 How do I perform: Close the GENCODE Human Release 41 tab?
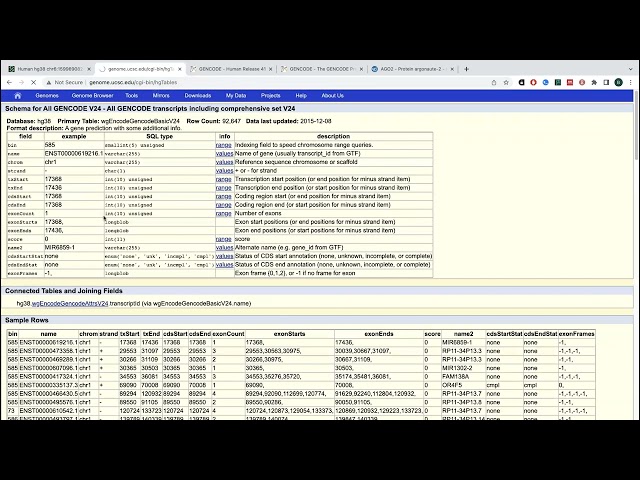(270, 69)
